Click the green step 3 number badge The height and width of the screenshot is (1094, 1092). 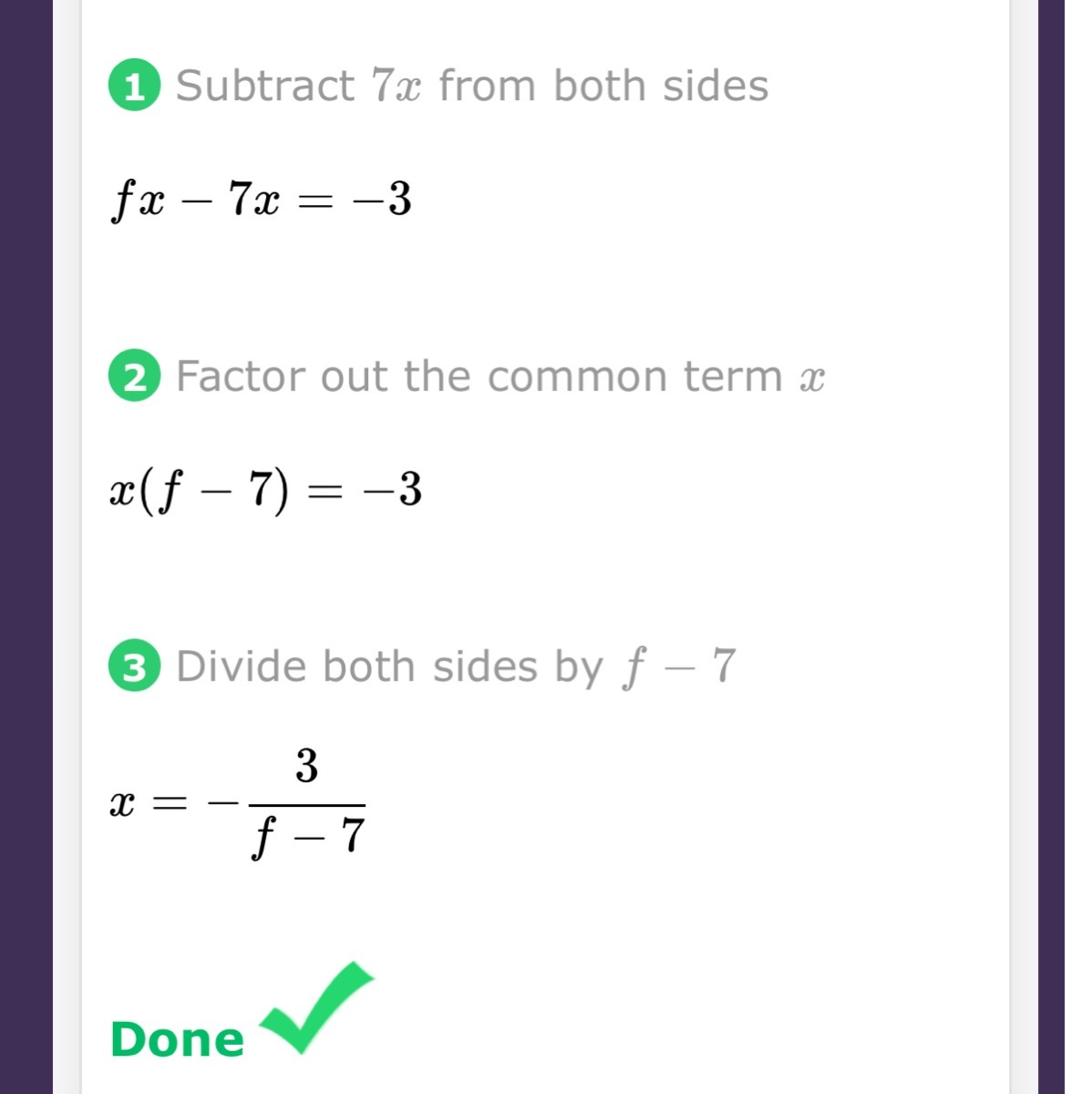(x=134, y=667)
